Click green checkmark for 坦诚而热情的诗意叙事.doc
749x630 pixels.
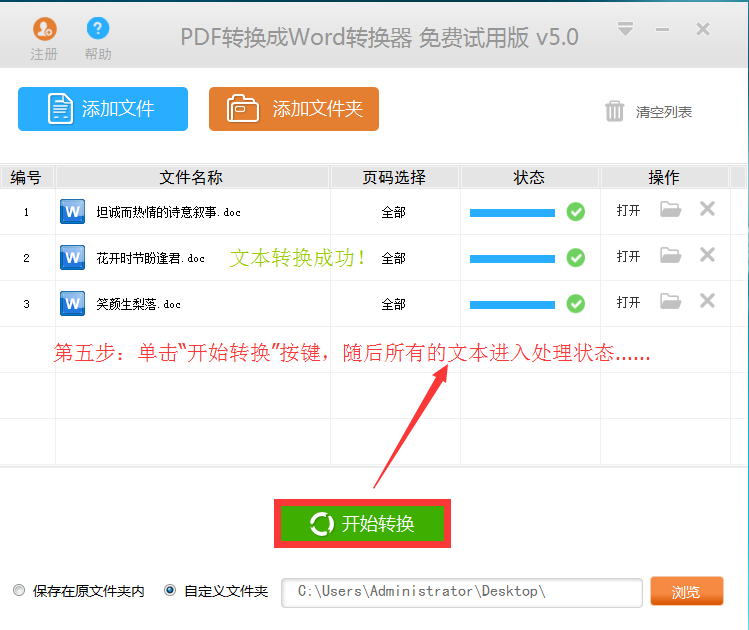coord(576,212)
